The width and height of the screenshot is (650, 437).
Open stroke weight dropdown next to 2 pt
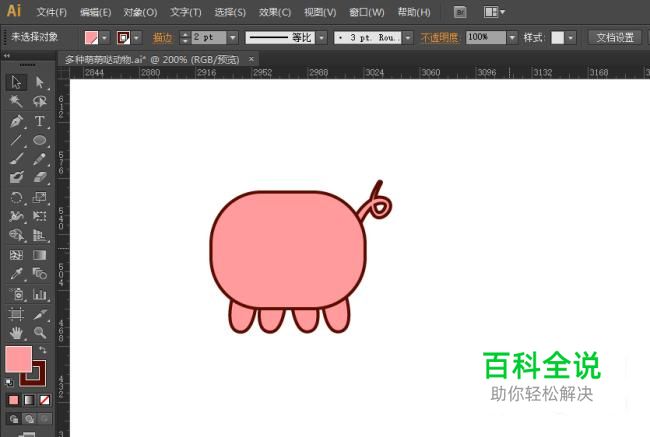[233, 38]
